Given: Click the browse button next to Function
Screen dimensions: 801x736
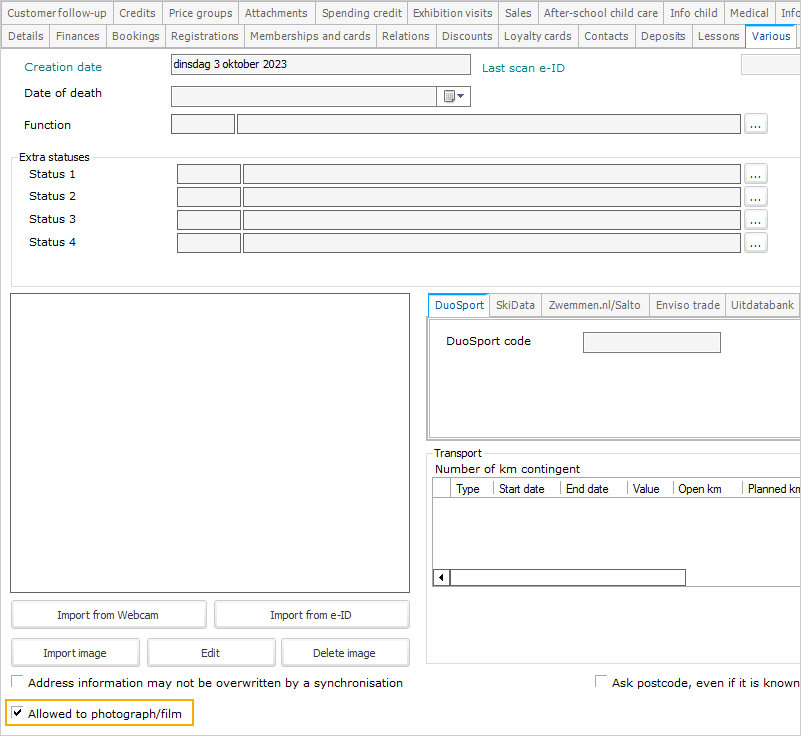Looking at the screenshot, I should coord(756,124).
